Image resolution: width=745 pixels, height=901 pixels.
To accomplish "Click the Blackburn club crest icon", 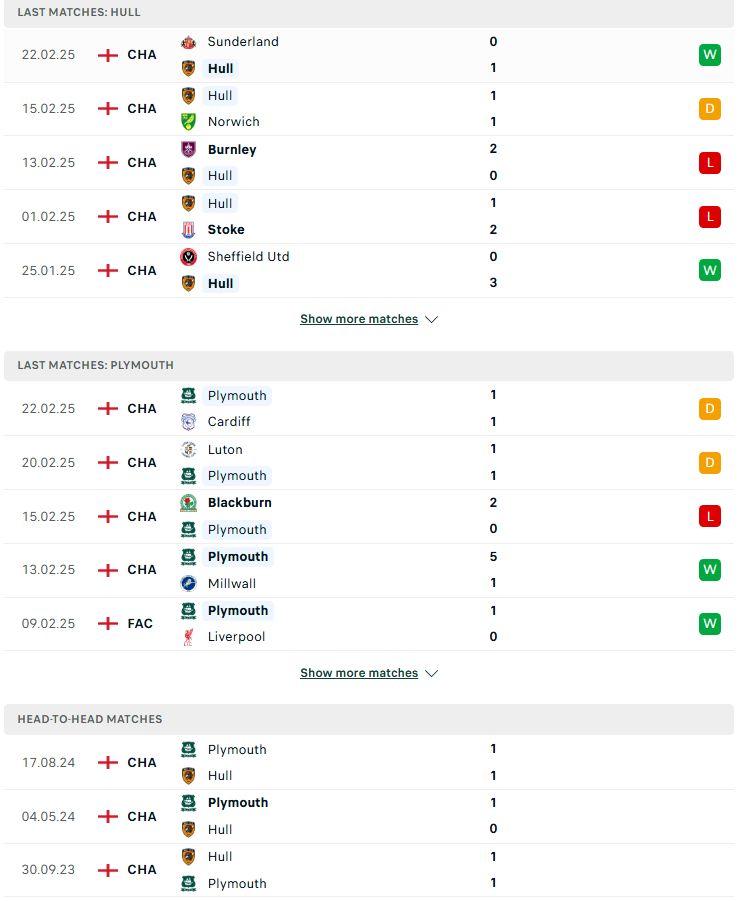I will [x=188, y=503].
